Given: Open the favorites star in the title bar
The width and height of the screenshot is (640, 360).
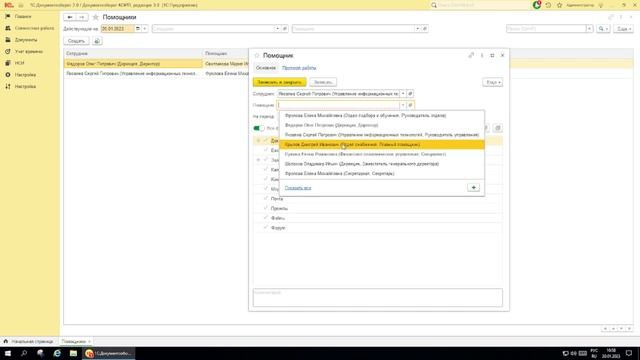Looking at the screenshot, I should click(x=560, y=5).
